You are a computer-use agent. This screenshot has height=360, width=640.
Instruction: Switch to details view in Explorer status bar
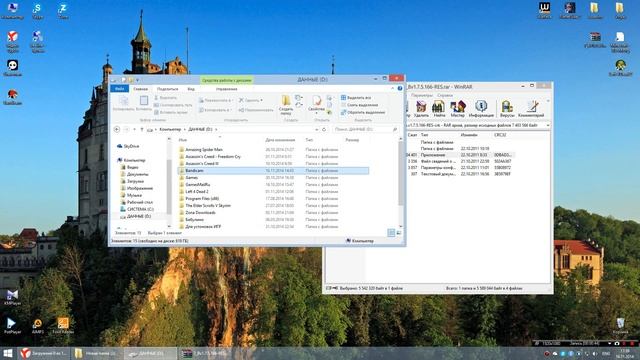coord(391,233)
